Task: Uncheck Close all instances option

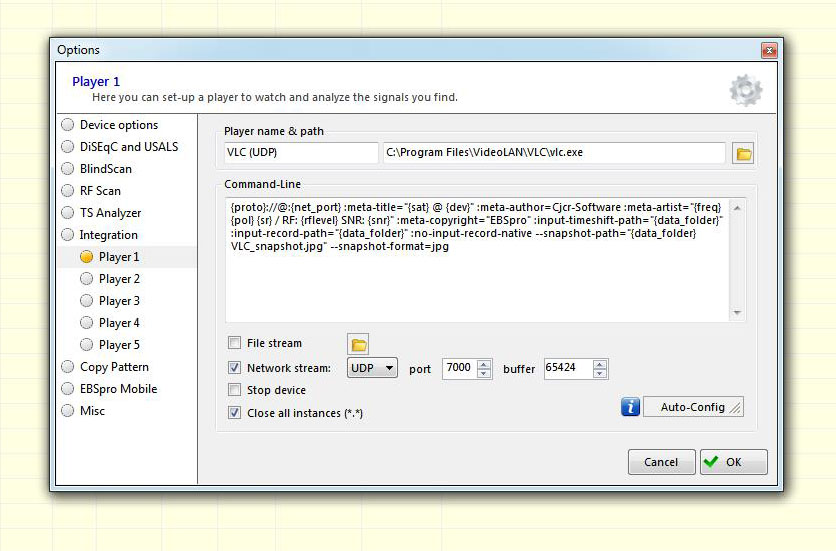Action: [234, 412]
